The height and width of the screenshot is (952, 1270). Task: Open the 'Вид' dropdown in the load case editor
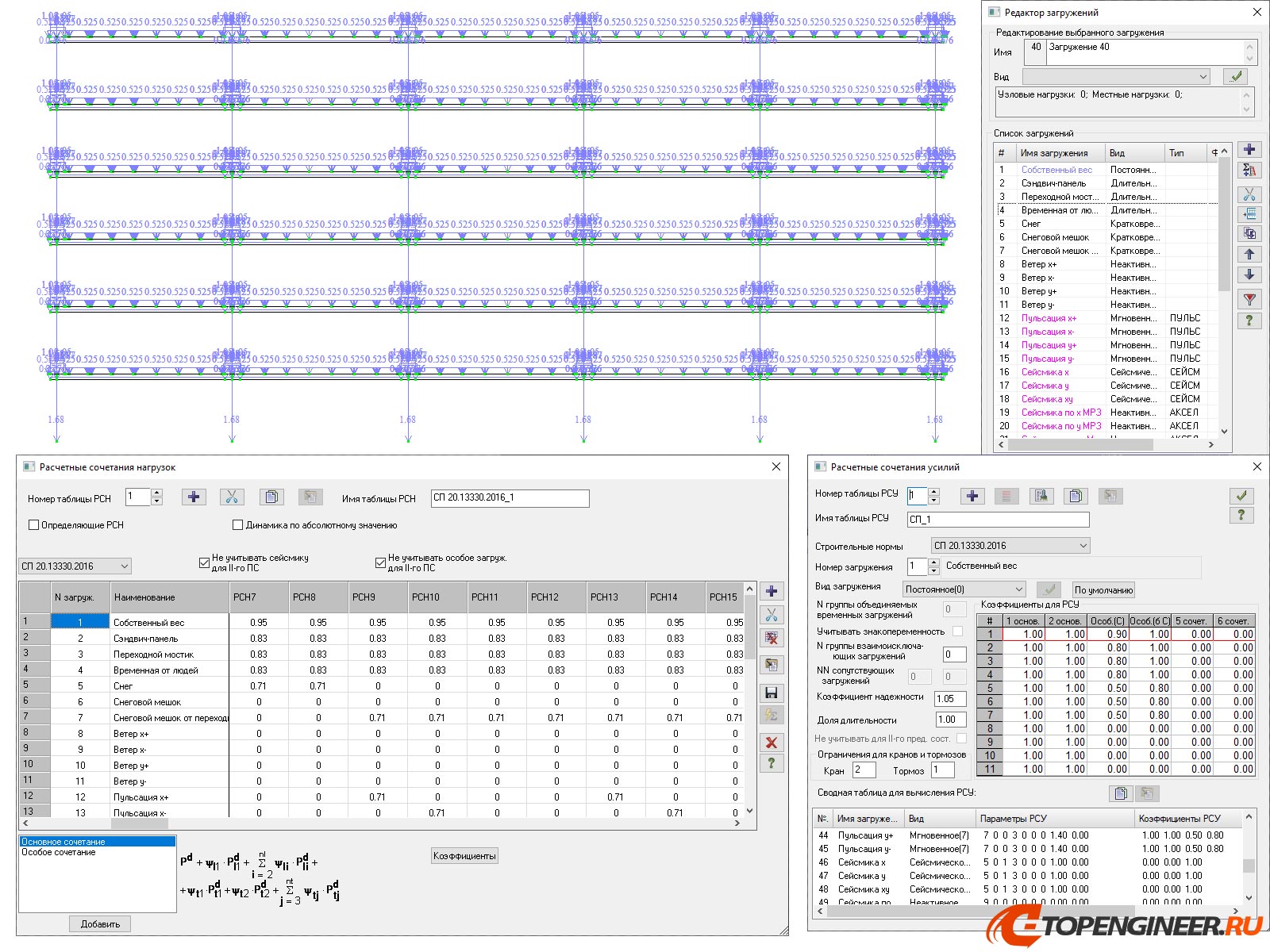[x=1116, y=77]
